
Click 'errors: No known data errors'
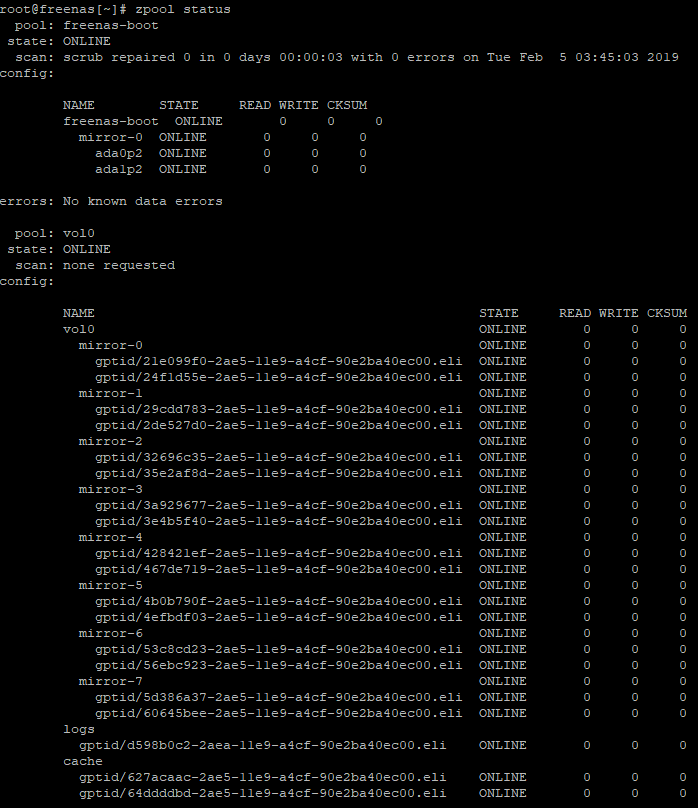tap(111, 201)
